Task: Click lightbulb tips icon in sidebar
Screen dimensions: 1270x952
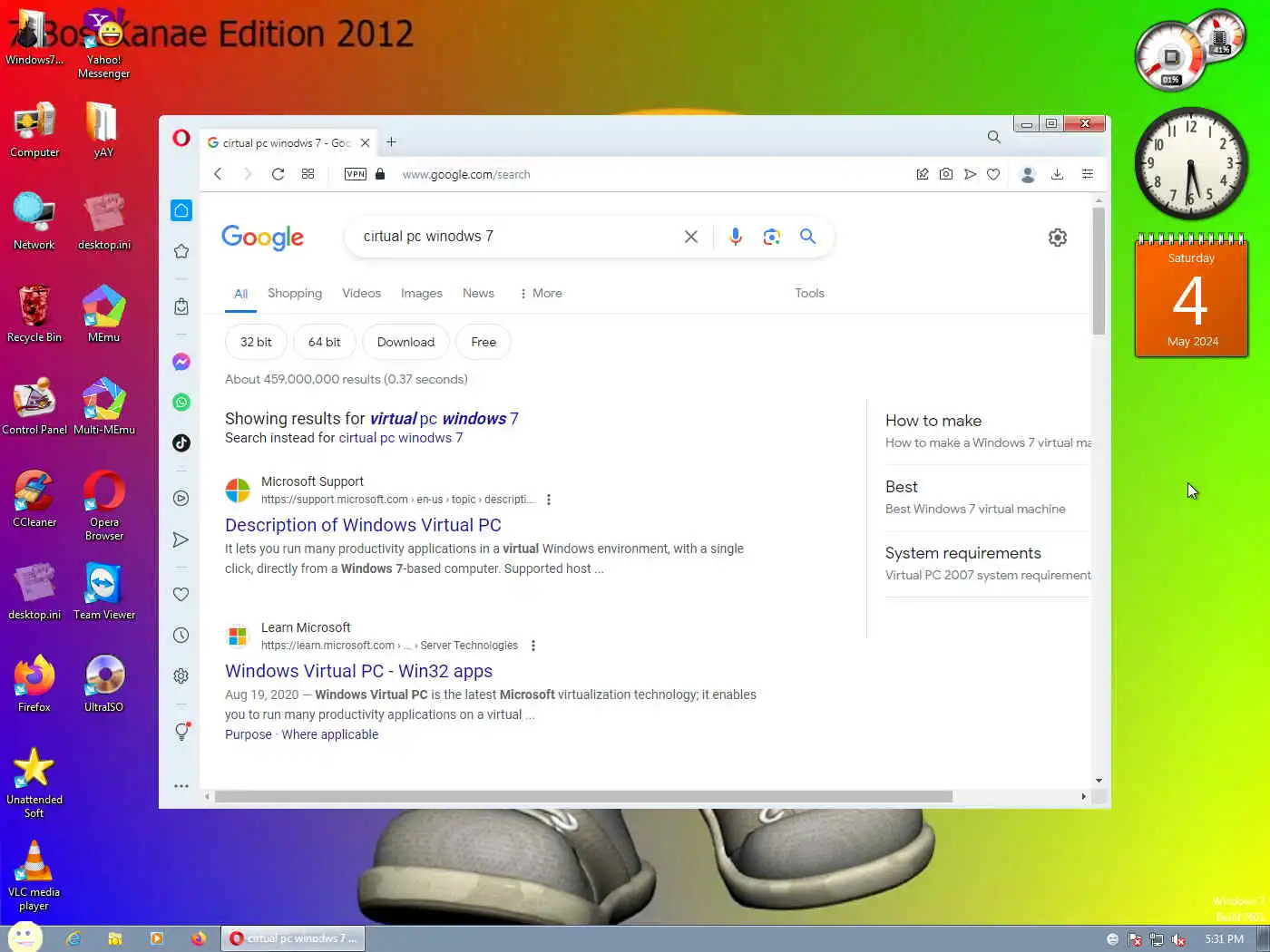Action: click(x=181, y=731)
